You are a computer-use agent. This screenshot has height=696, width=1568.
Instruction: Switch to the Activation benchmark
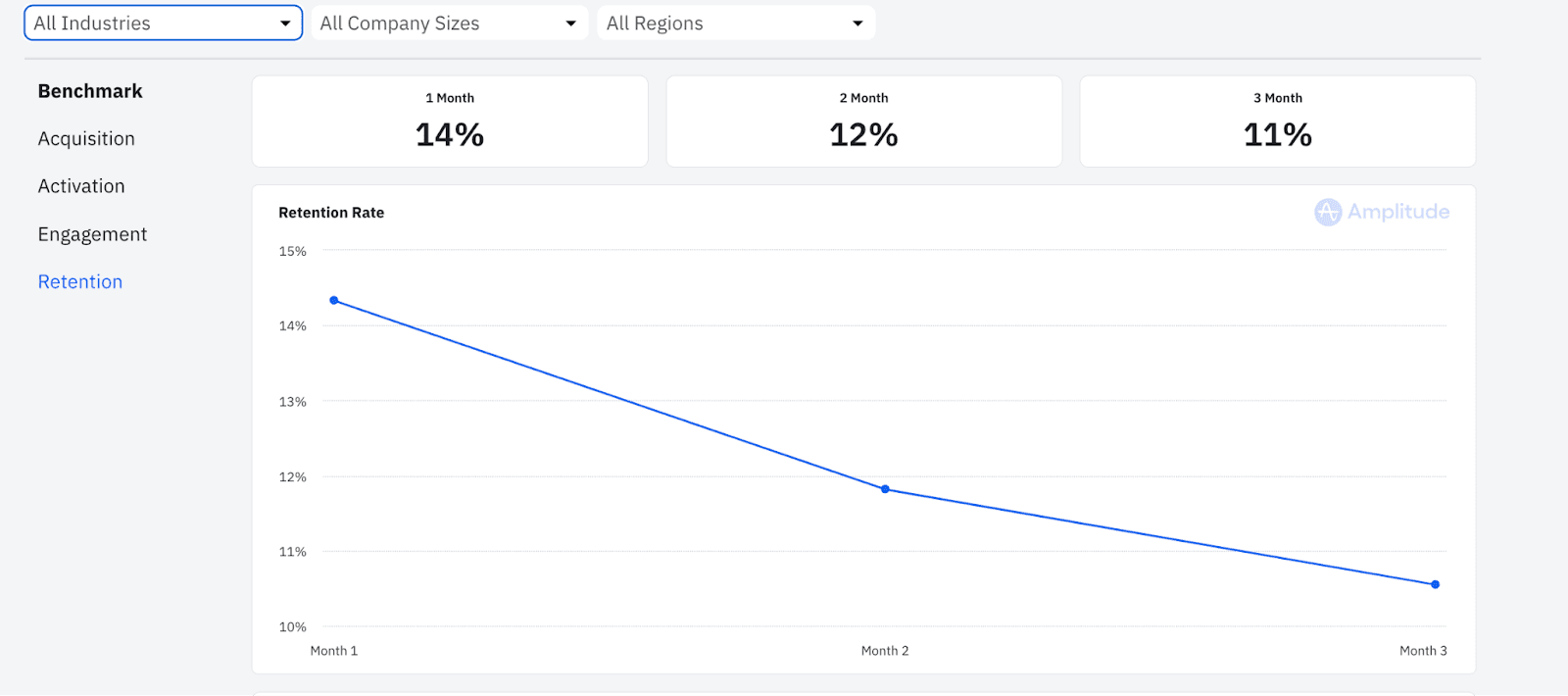click(81, 186)
